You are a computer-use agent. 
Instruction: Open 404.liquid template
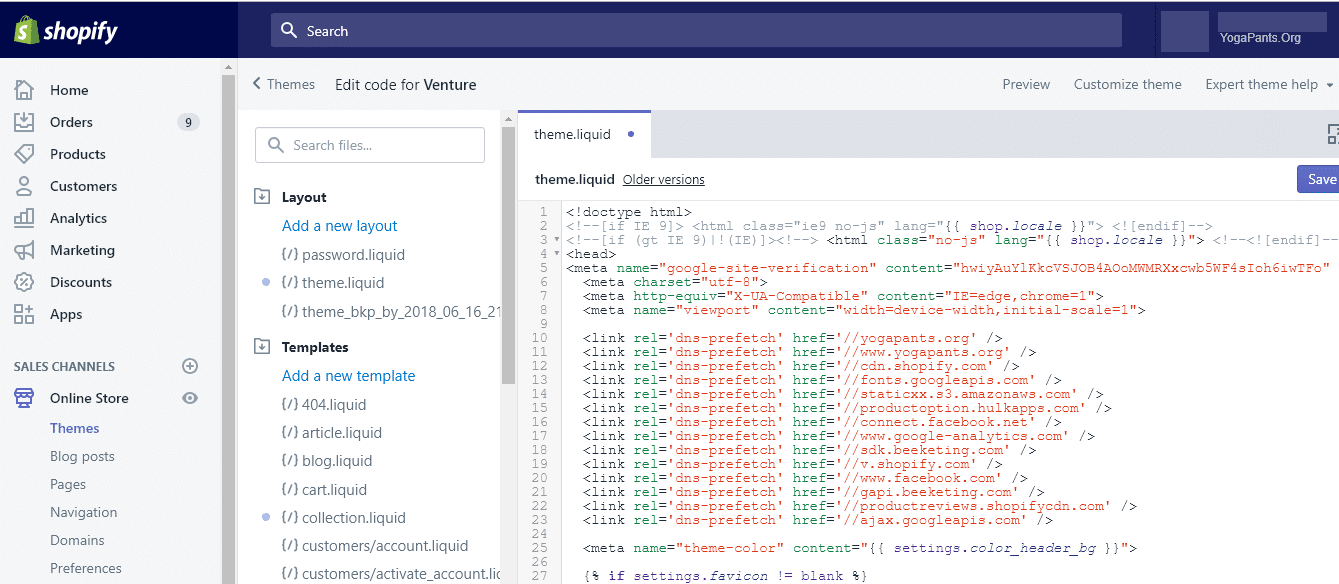tap(324, 405)
